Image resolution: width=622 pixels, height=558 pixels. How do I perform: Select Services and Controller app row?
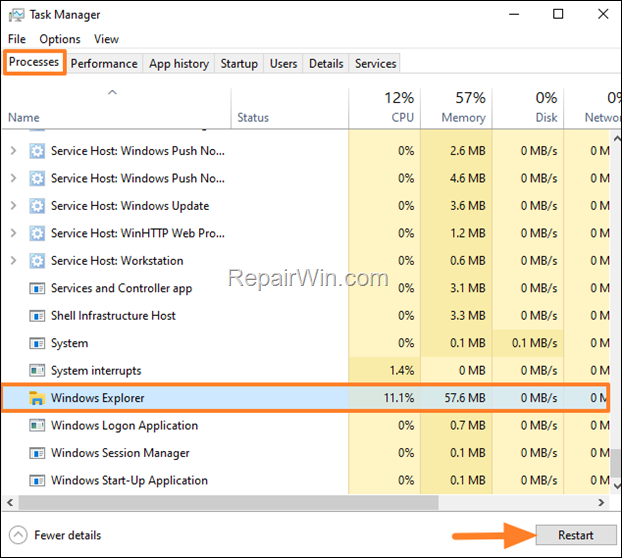305,288
